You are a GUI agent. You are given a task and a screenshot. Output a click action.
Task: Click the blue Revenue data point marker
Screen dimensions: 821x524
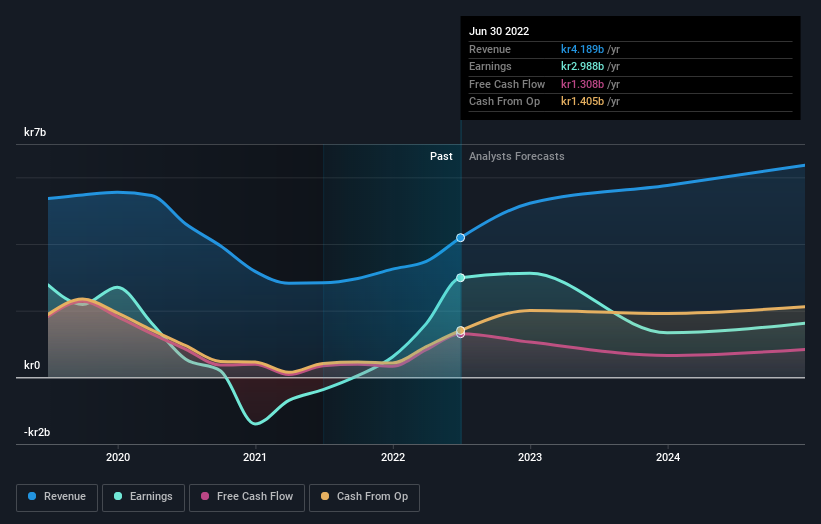click(460, 238)
